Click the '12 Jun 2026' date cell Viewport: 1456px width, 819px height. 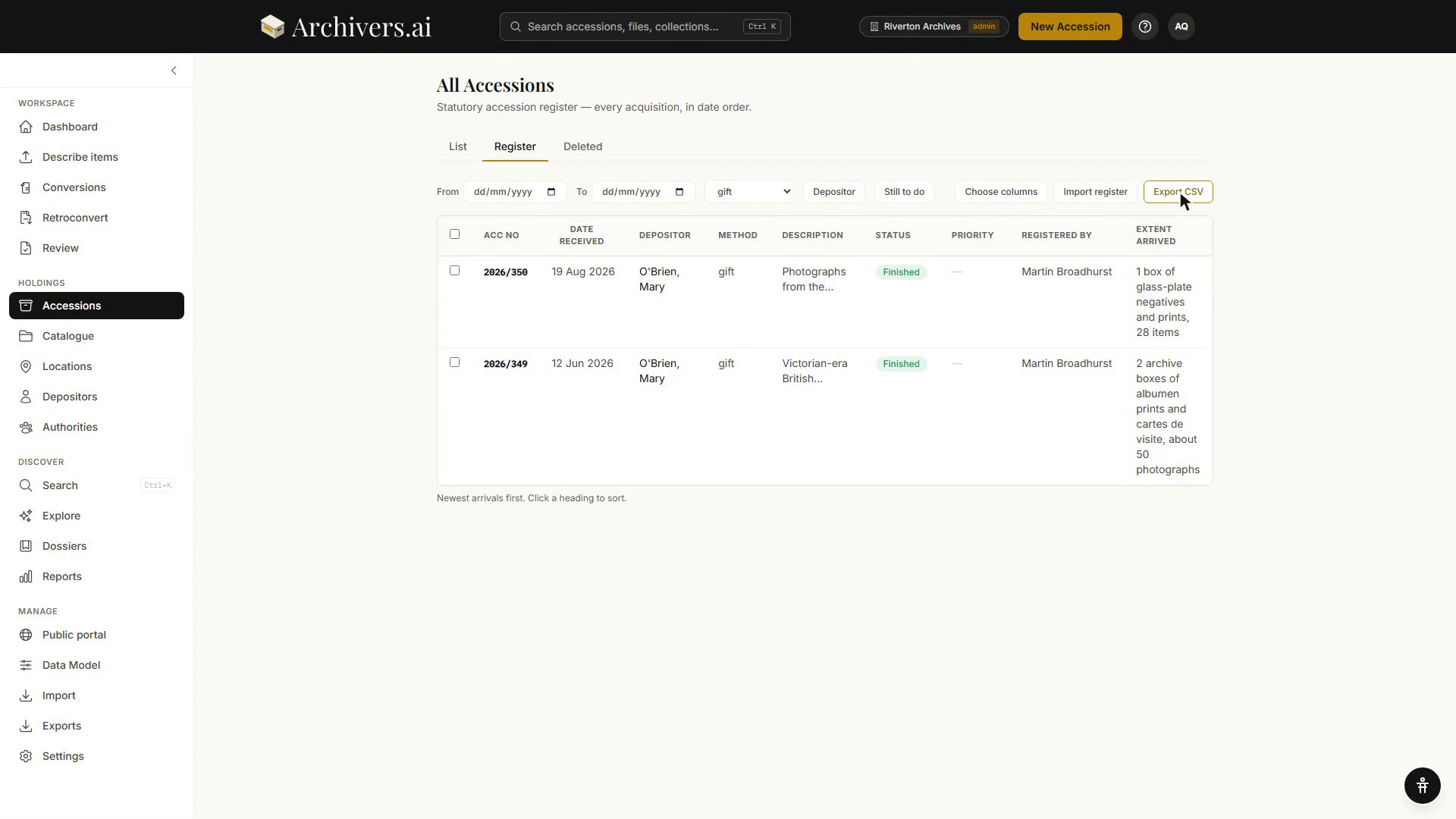click(x=582, y=363)
